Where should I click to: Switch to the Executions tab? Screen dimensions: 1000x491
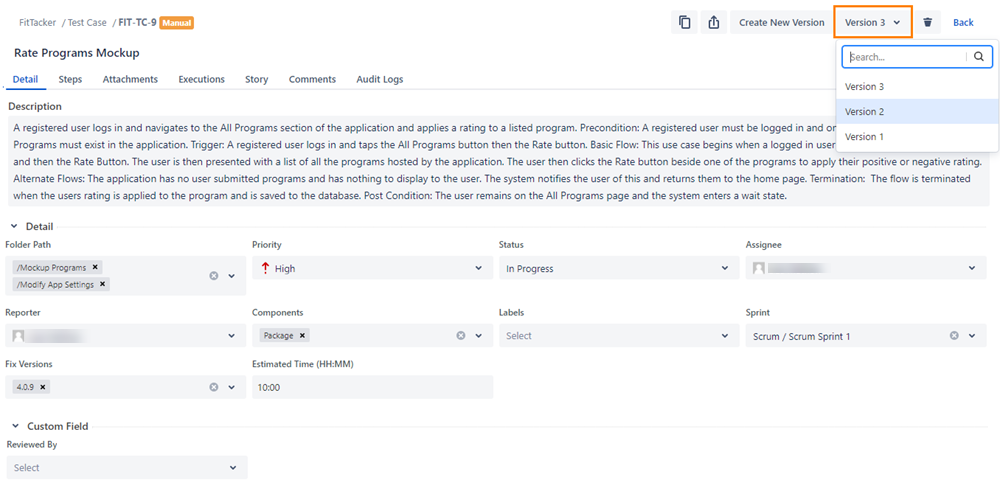[202, 79]
